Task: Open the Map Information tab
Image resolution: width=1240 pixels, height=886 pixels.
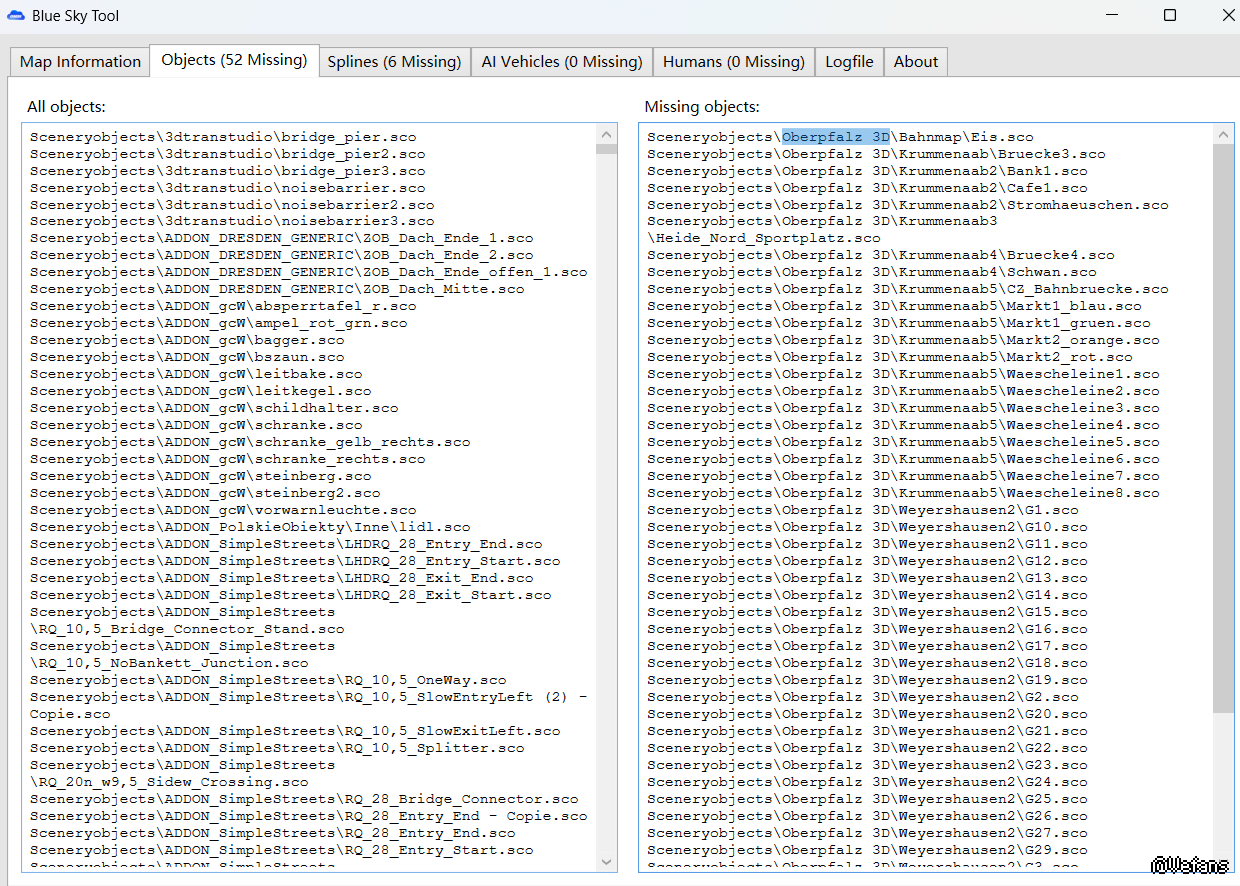Action: (80, 62)
